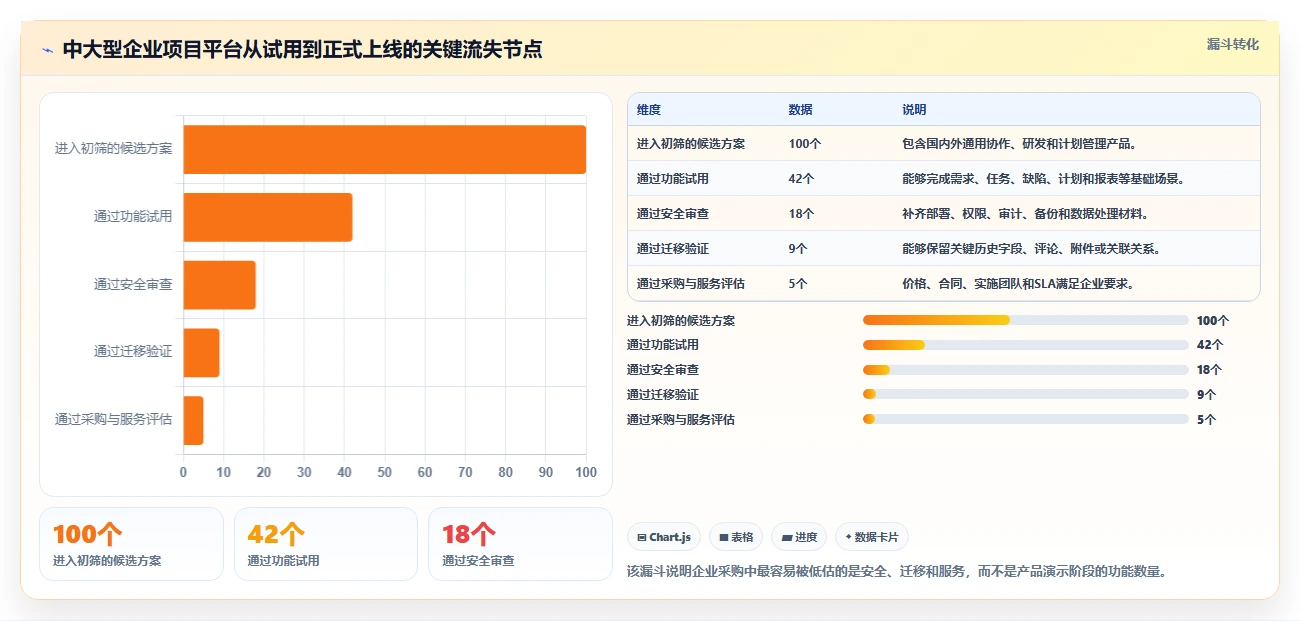
Task: Click the 通过功能试用 progress bar
Action: [x=1025, y=345]
